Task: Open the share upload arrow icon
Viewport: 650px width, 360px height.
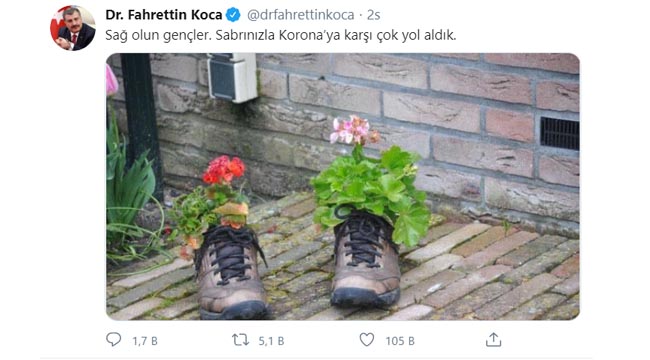Action: [x=493, y=340]
